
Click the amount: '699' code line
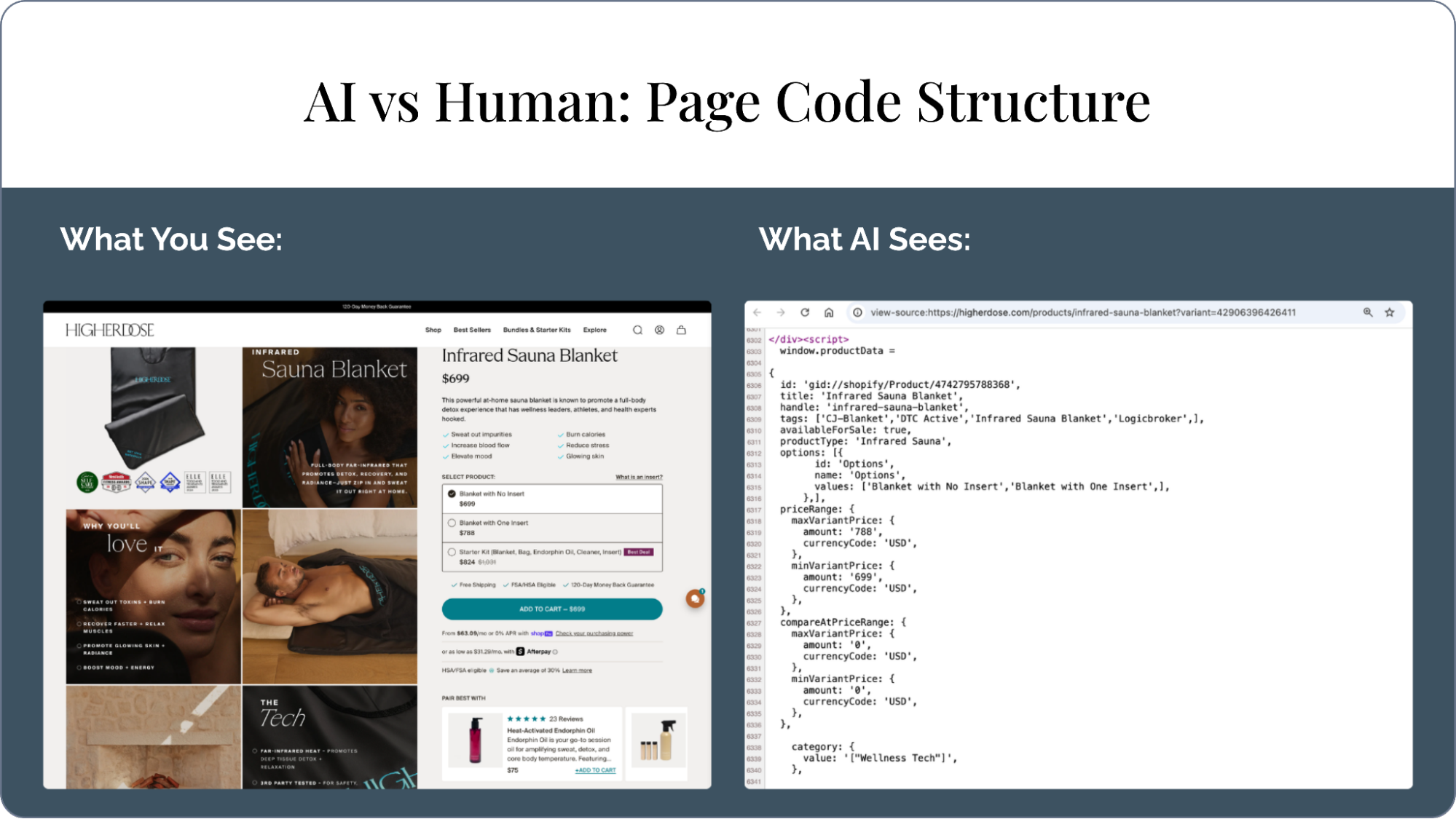click(x=843, y=577)
